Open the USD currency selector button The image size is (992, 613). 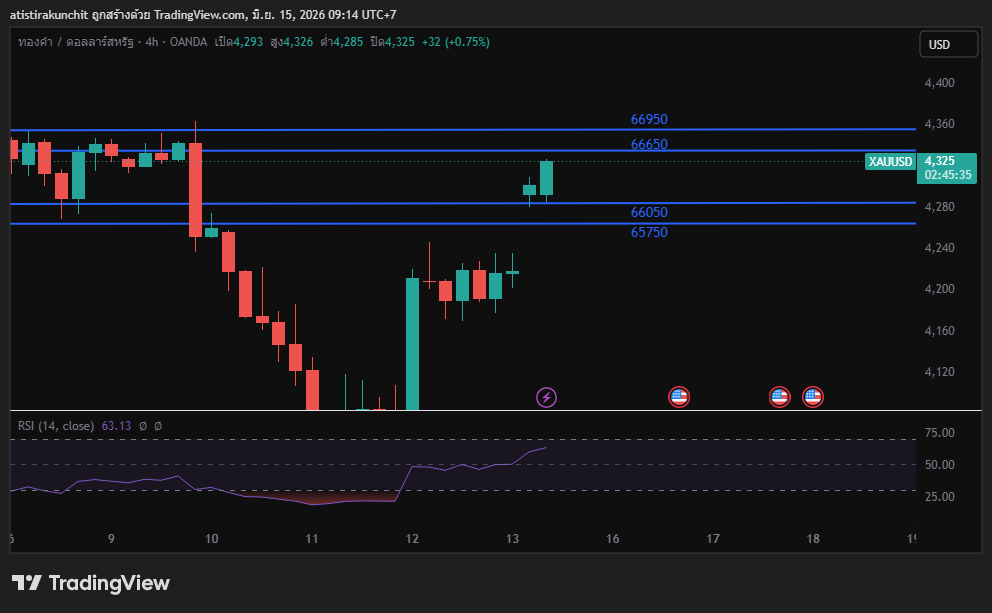(x=948, y=44)
